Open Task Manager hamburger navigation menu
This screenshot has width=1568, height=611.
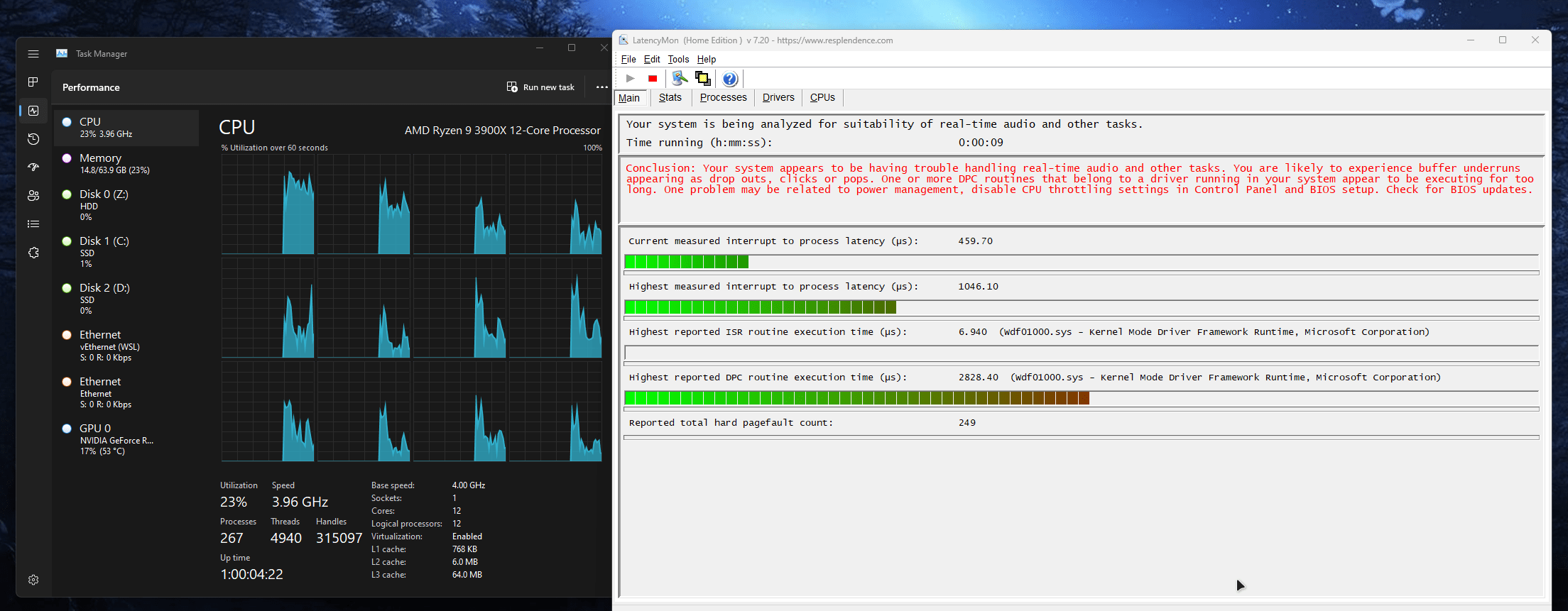click(x=33, y=54)
